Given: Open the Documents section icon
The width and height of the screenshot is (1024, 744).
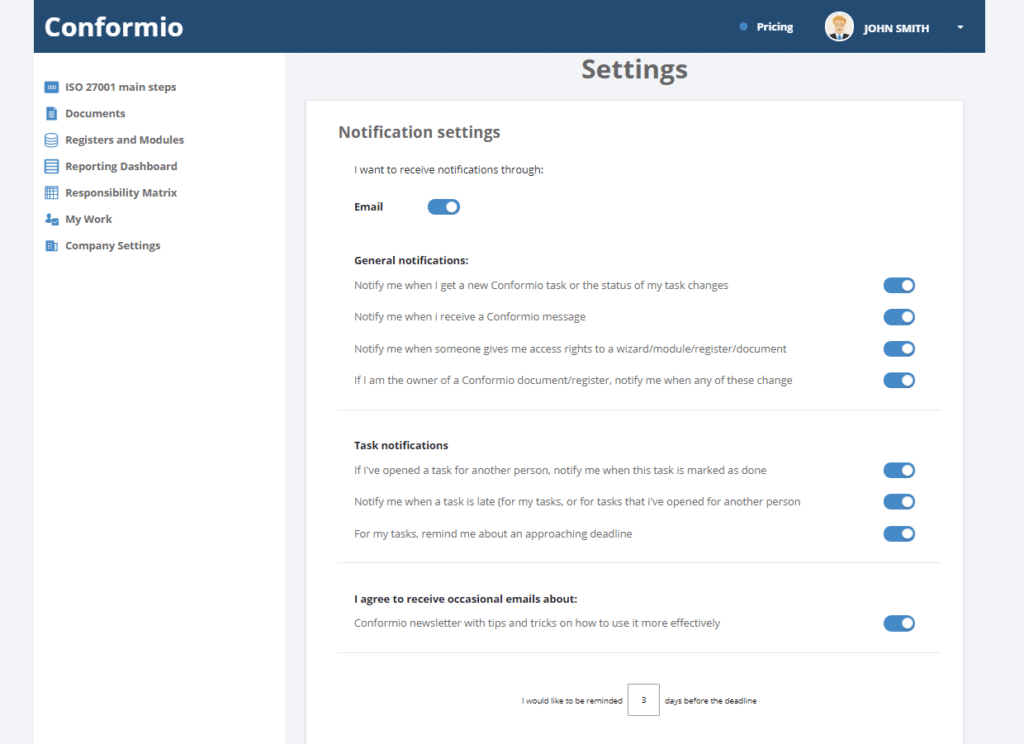Looking at the screenshot, I should 52,113.
